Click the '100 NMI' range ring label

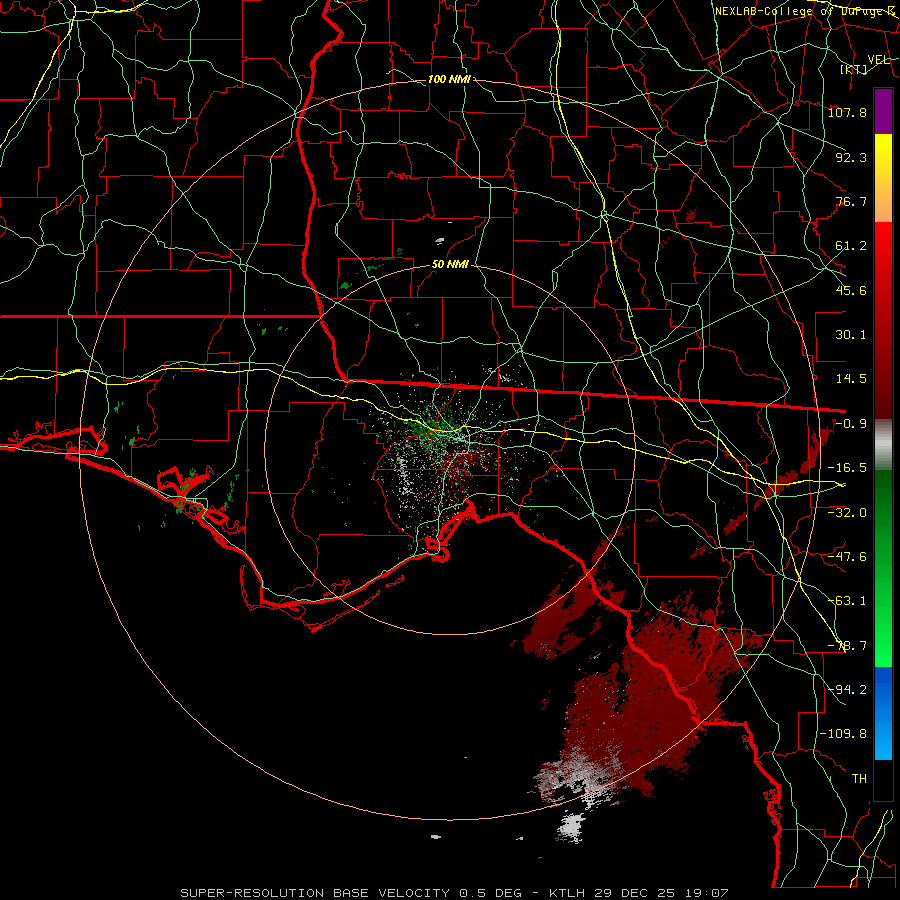coord(449,79)
